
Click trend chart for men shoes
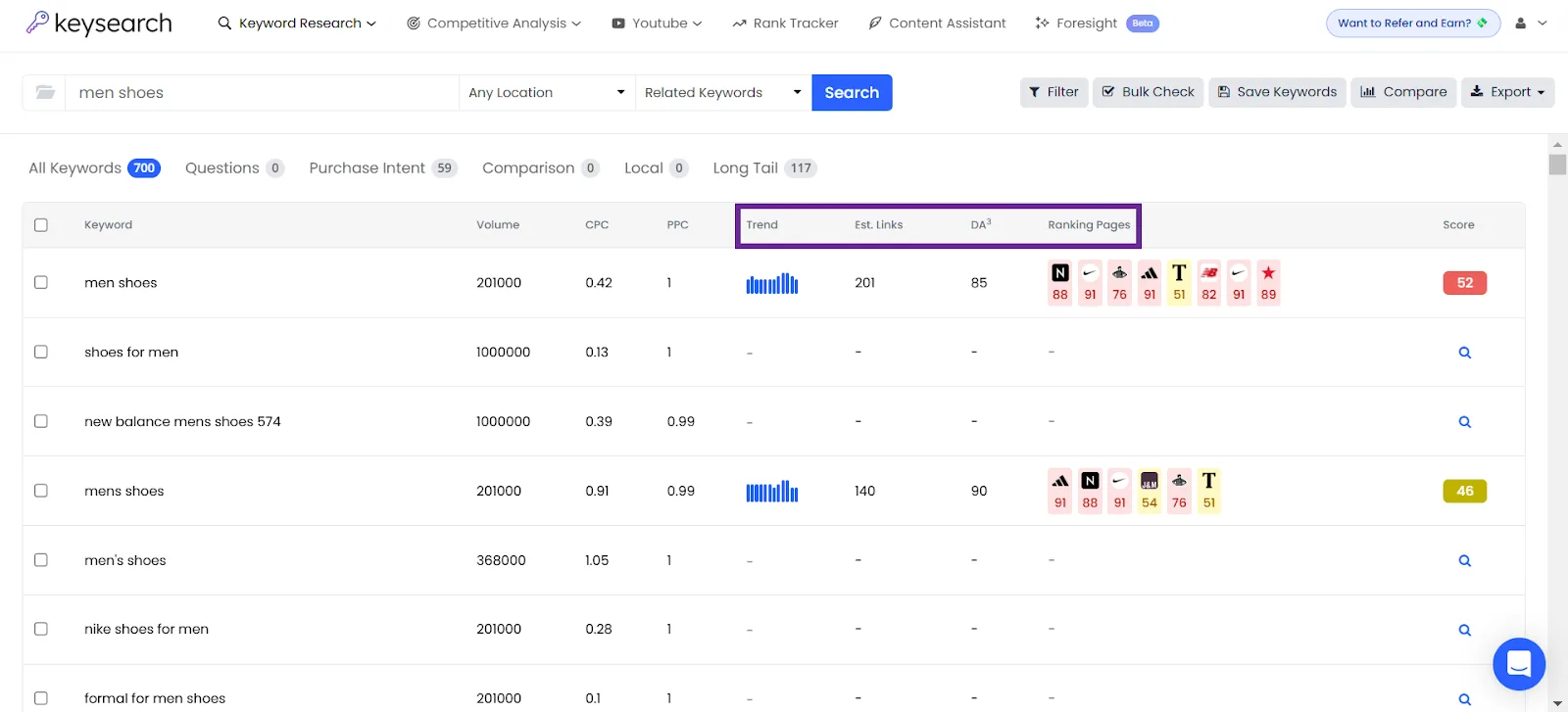[772, 283]
